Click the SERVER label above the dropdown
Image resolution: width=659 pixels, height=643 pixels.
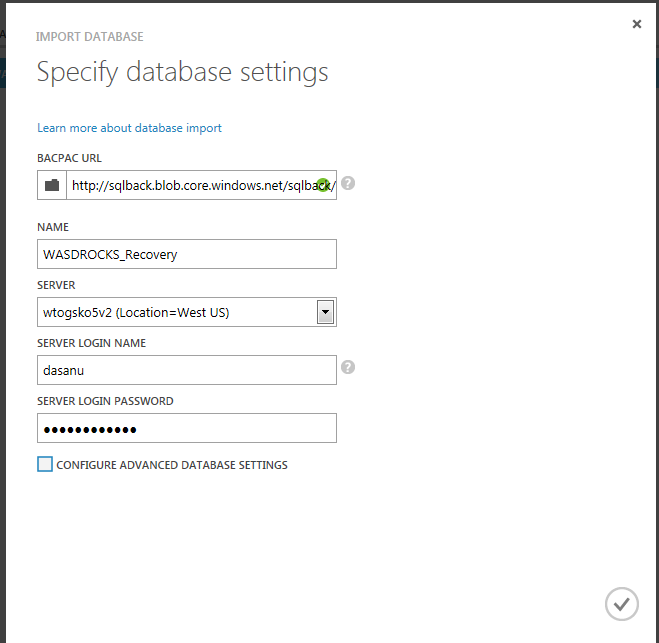click(56, 285)
